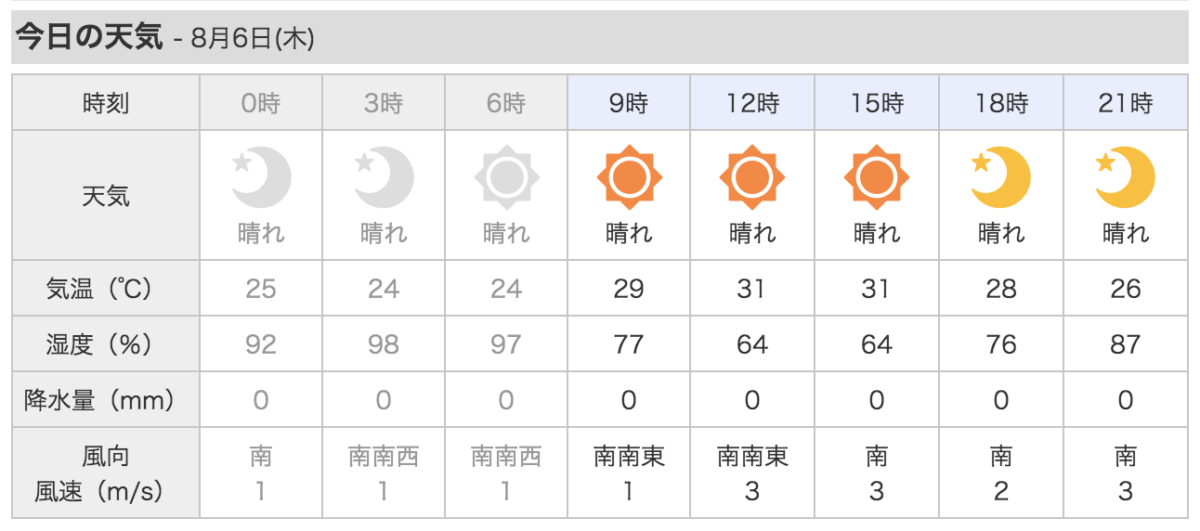
Task: Click the 天気 row label
Action: point(105,196)
